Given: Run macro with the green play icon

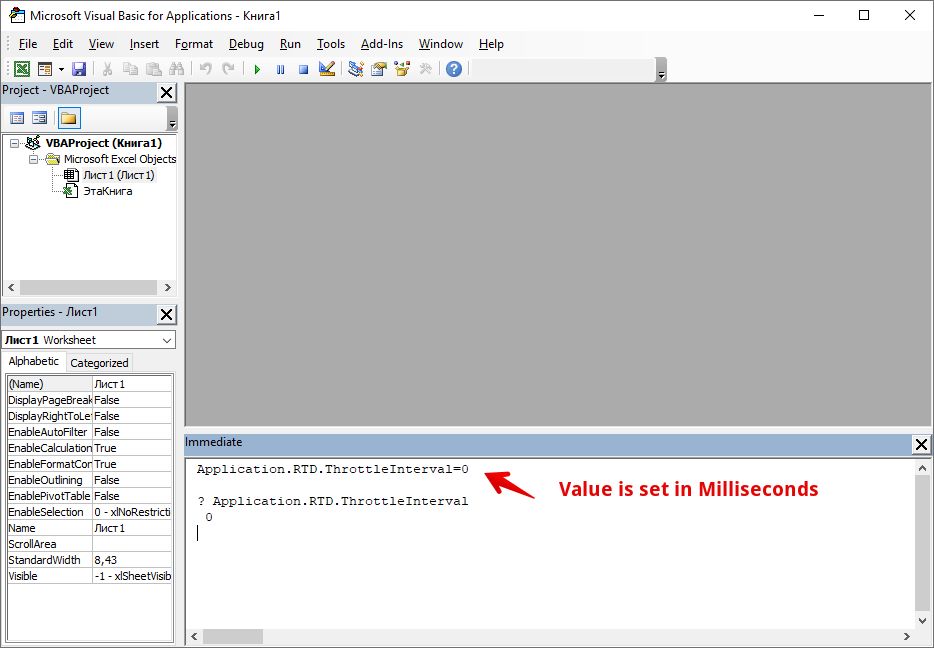Looking at the screenshot, I should click(257, 69).
